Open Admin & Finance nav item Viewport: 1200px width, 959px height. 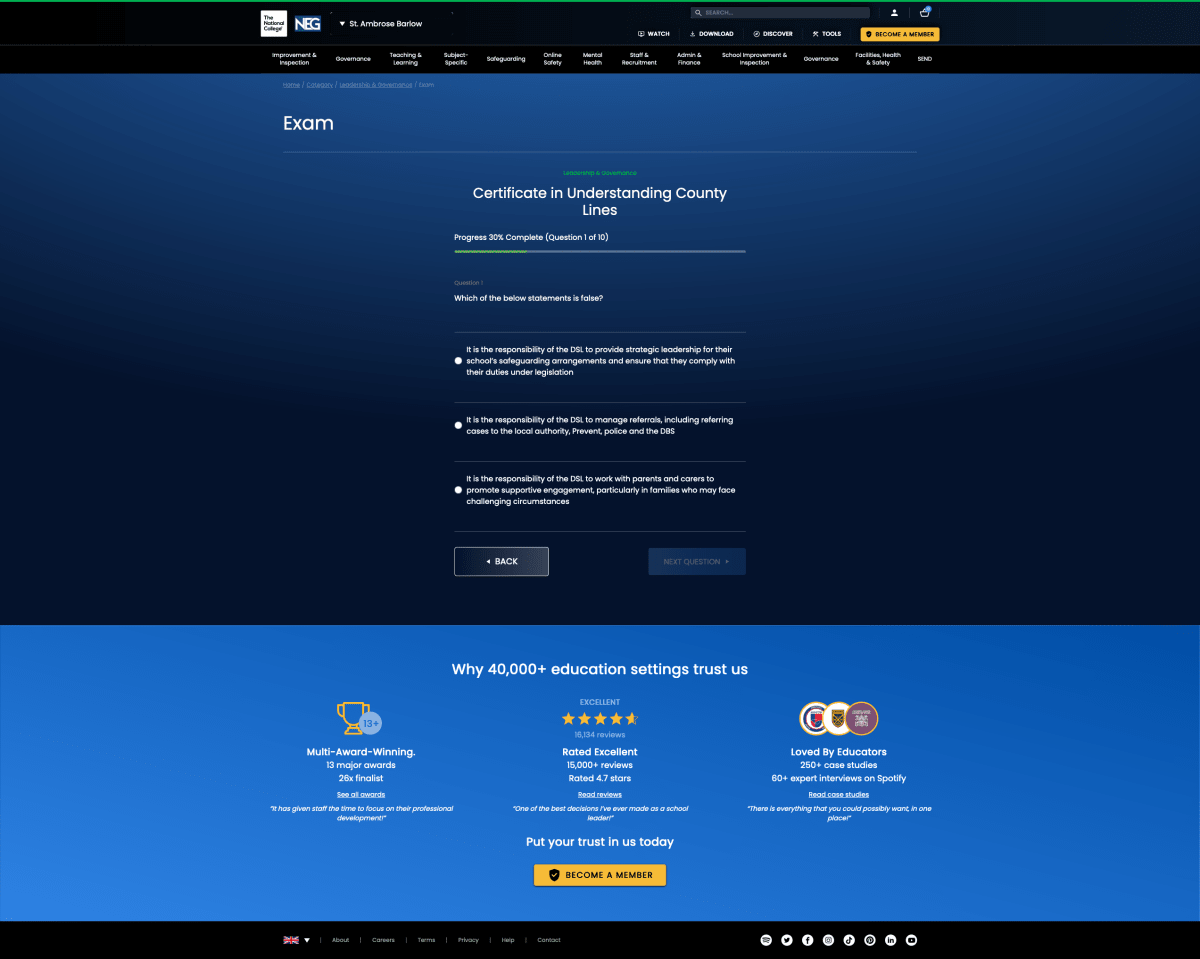(x=689, y=59)
